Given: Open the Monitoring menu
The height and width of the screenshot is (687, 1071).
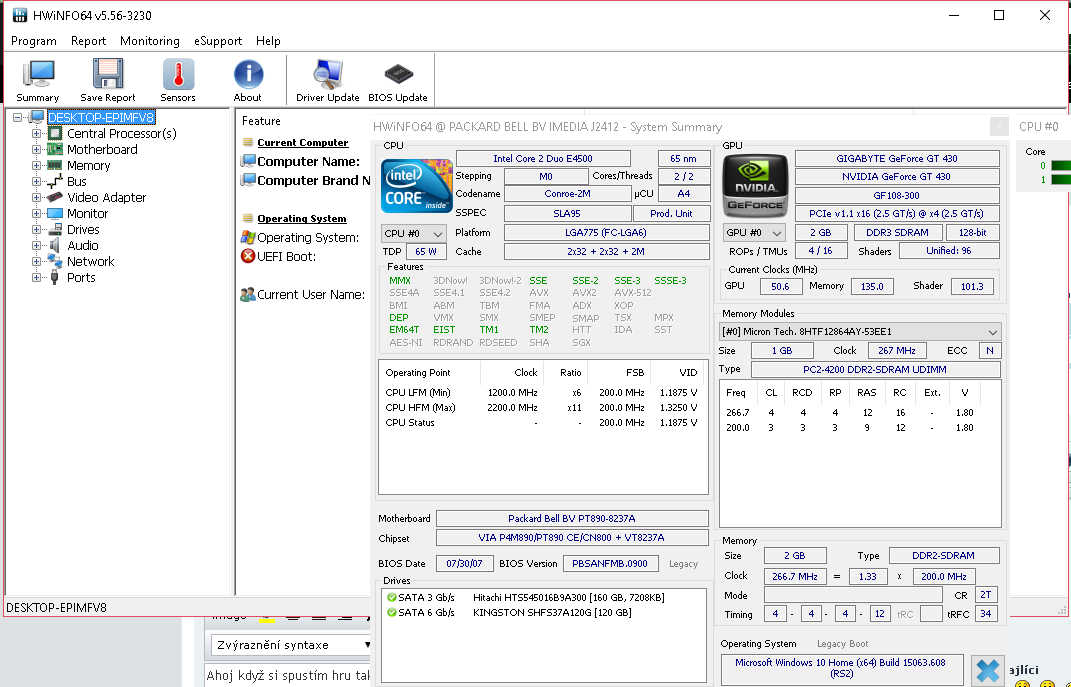Looking at the screenshot, I should (150, 41).
